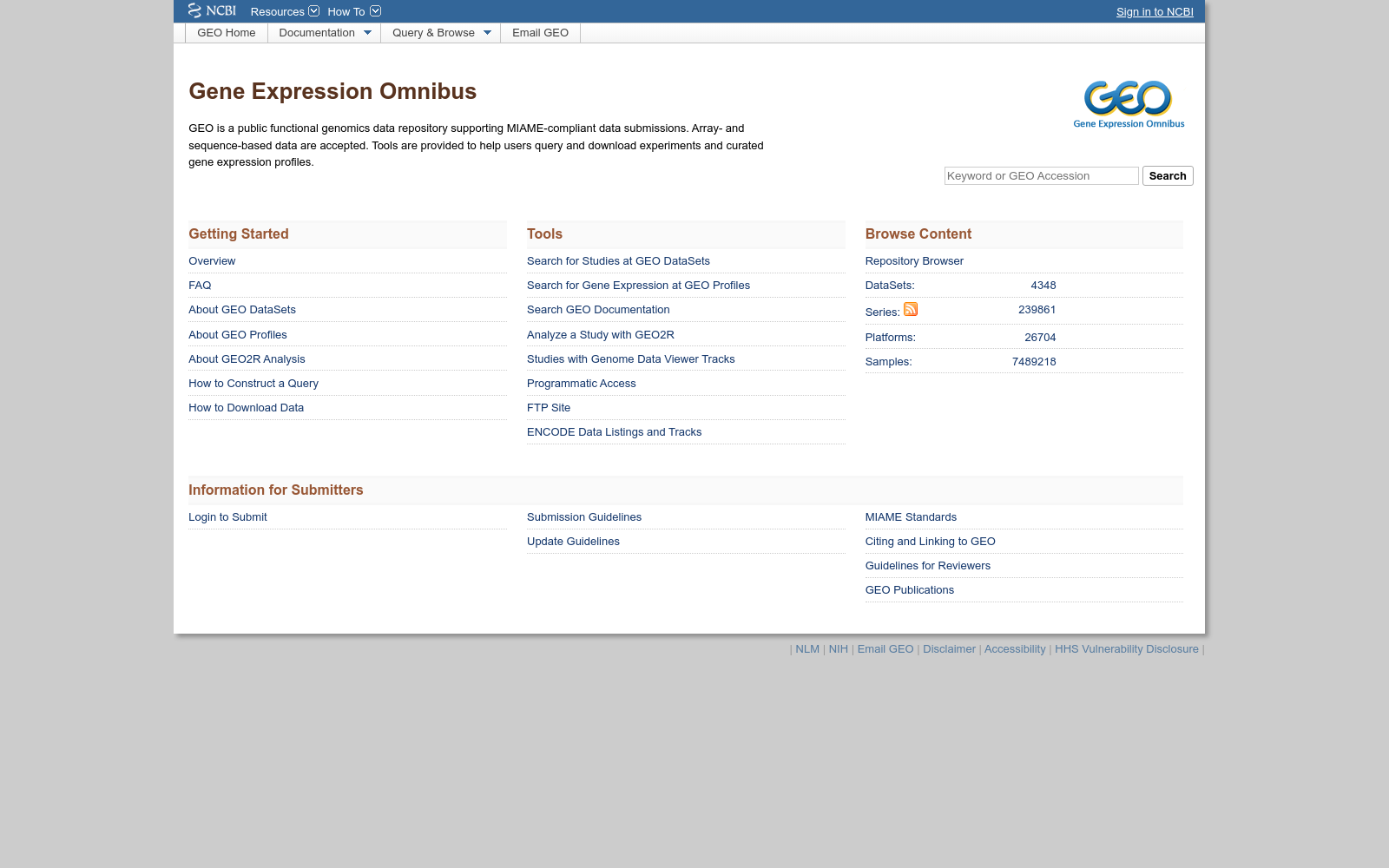Click the Samples count 7489218
Screen dimensions: 1389x868
1034,362
